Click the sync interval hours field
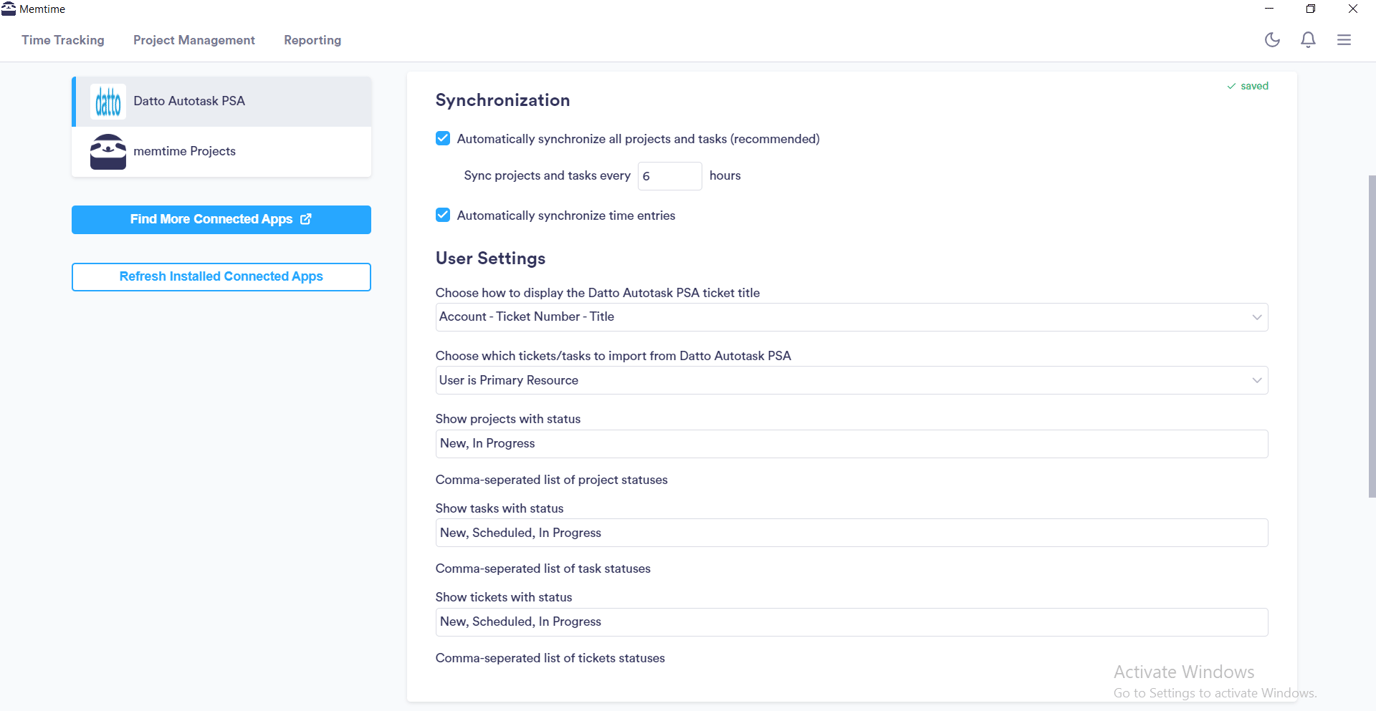1376x711 pixels. (669, 175)
